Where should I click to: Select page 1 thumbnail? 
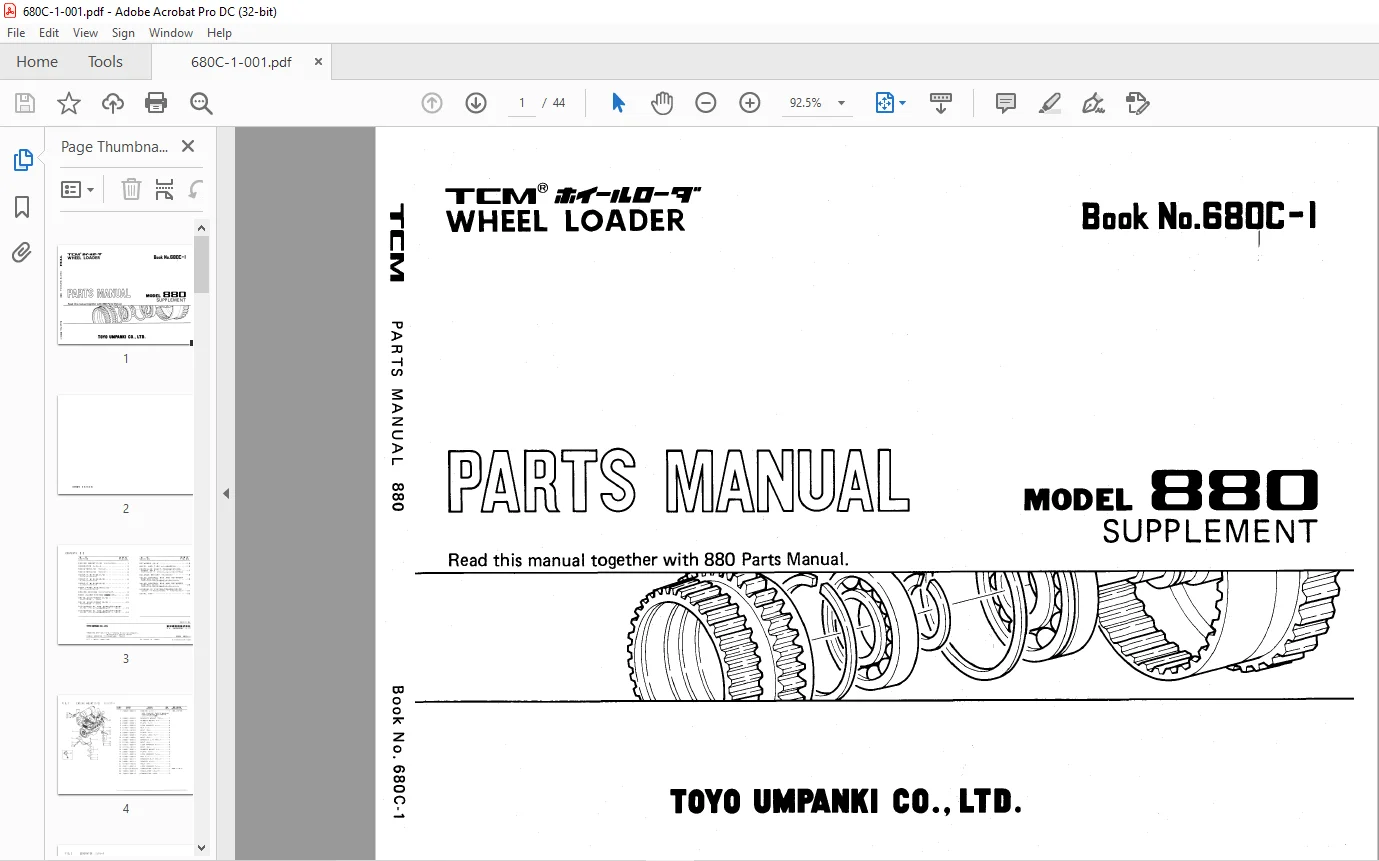pos(125,295)
